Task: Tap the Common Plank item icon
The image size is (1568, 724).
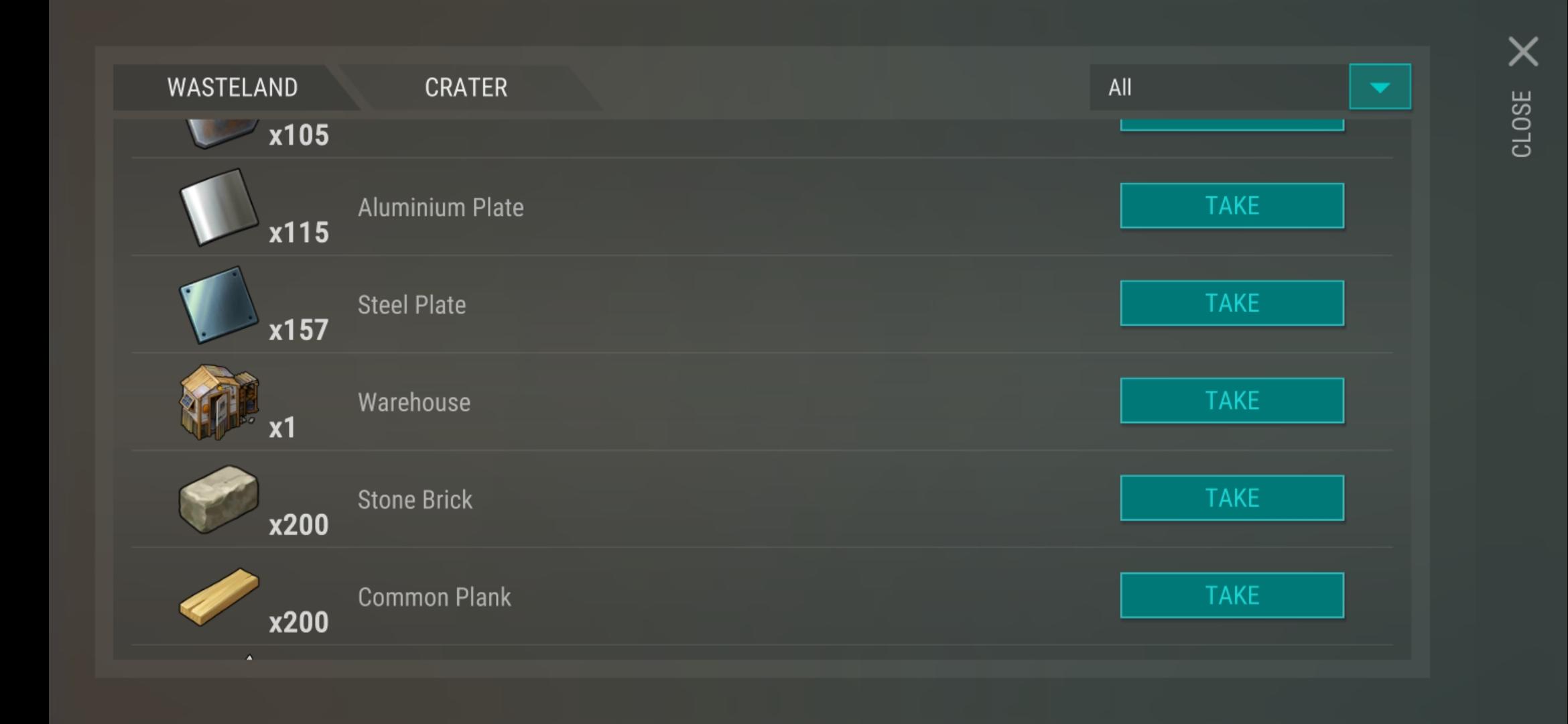Action: coord(218,597)
